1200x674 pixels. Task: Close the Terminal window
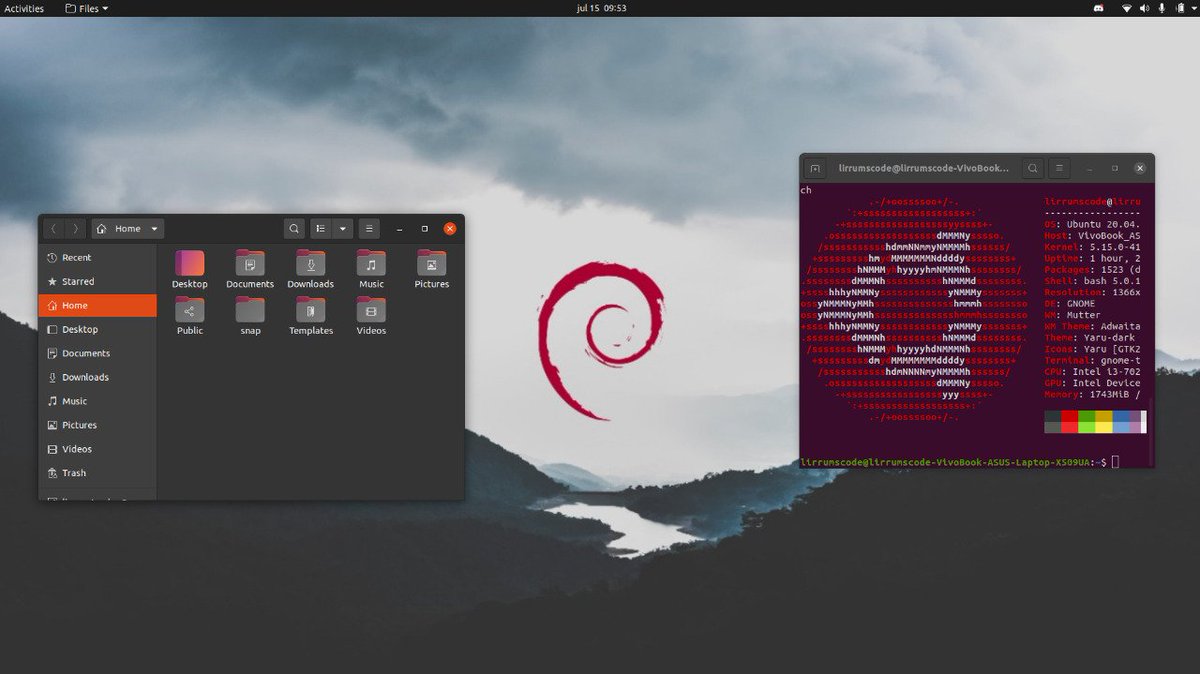1140,168
